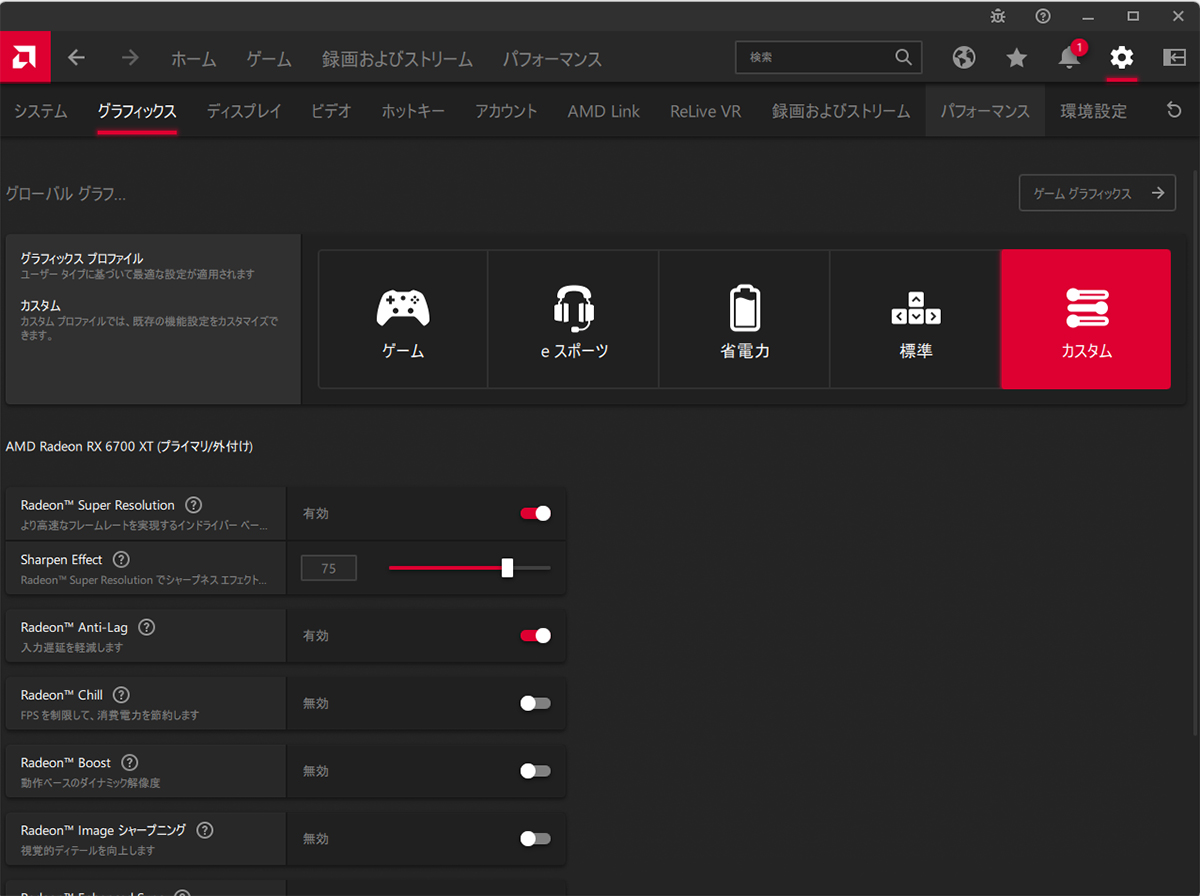The width and height of the screenshot is (1200, 896).
Task: Go back with the left arrow
Action: pos(77,58)
